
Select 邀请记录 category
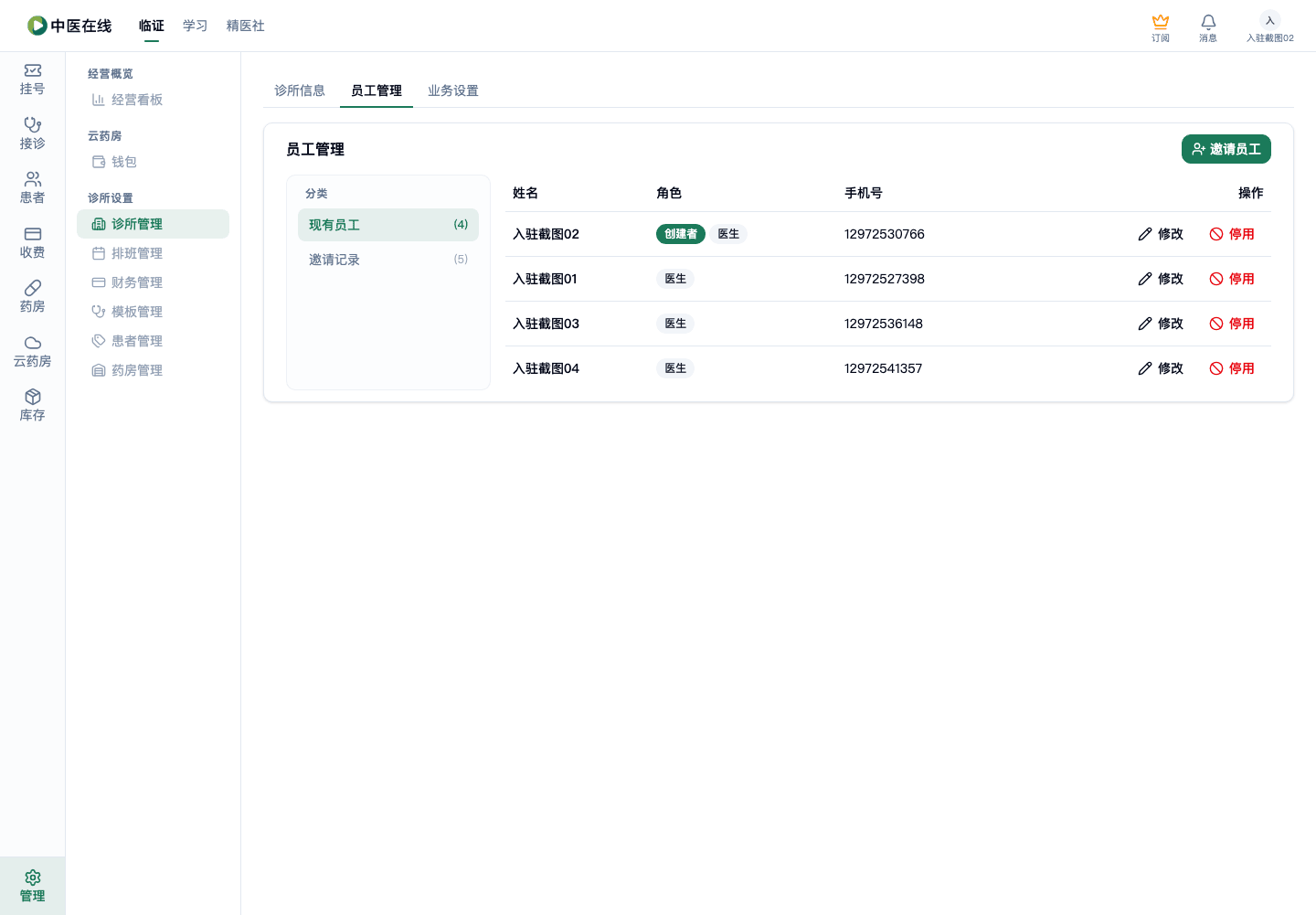pos(388,260)
